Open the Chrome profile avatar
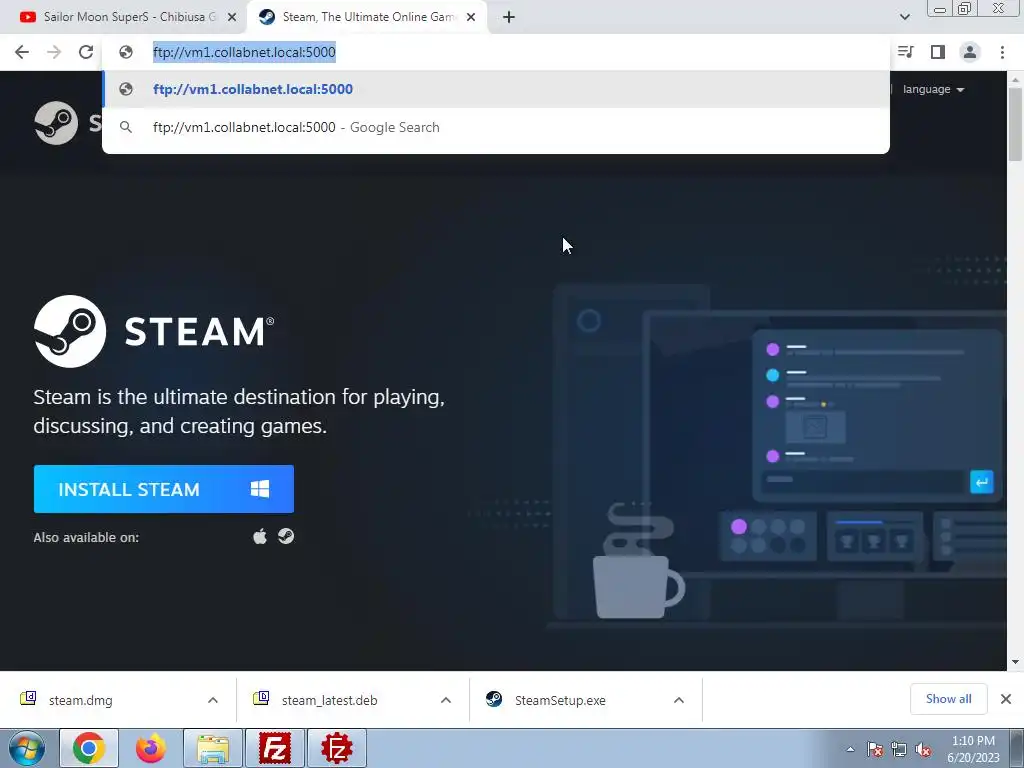 (x=970, y=52)
